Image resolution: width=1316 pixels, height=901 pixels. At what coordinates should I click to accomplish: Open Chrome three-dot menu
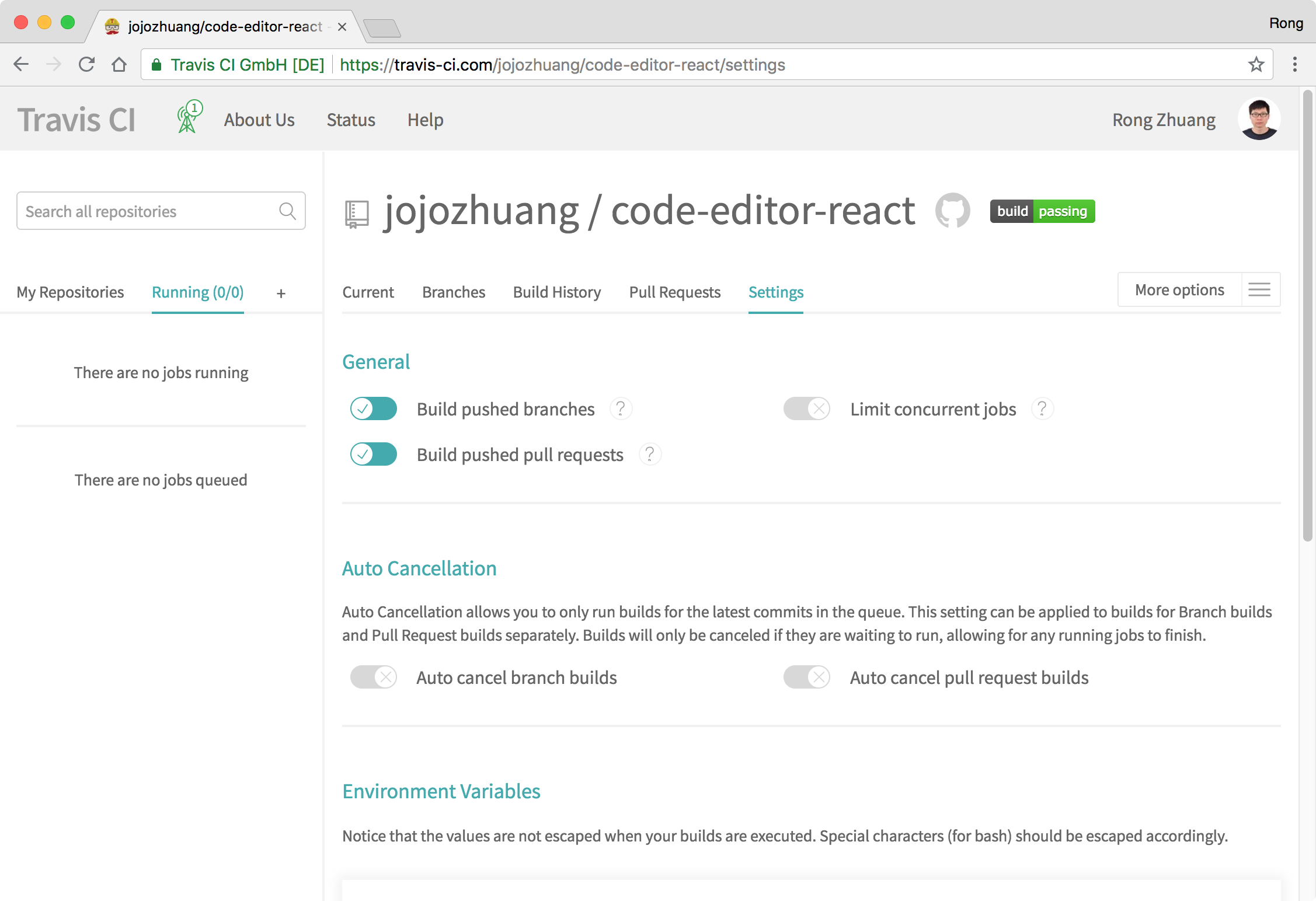pyautogui.click(x=1294, y=64)
